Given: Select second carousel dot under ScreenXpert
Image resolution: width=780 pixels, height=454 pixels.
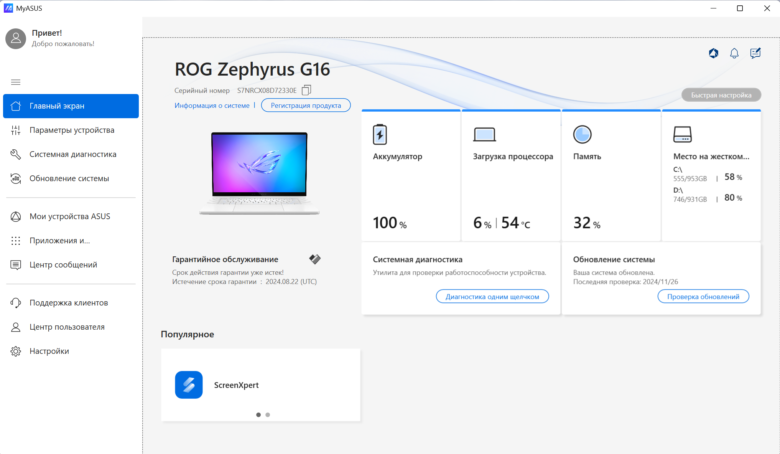Looking at the screenshot, I should tap(268, 415).
